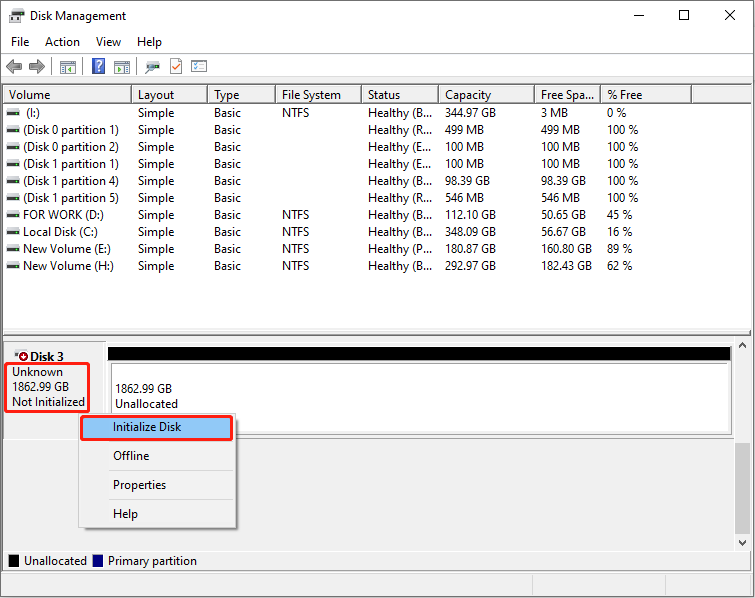Open the Help menu in menu bar
This screenshot has height=598, width=755.
click(x=149, y=42)
